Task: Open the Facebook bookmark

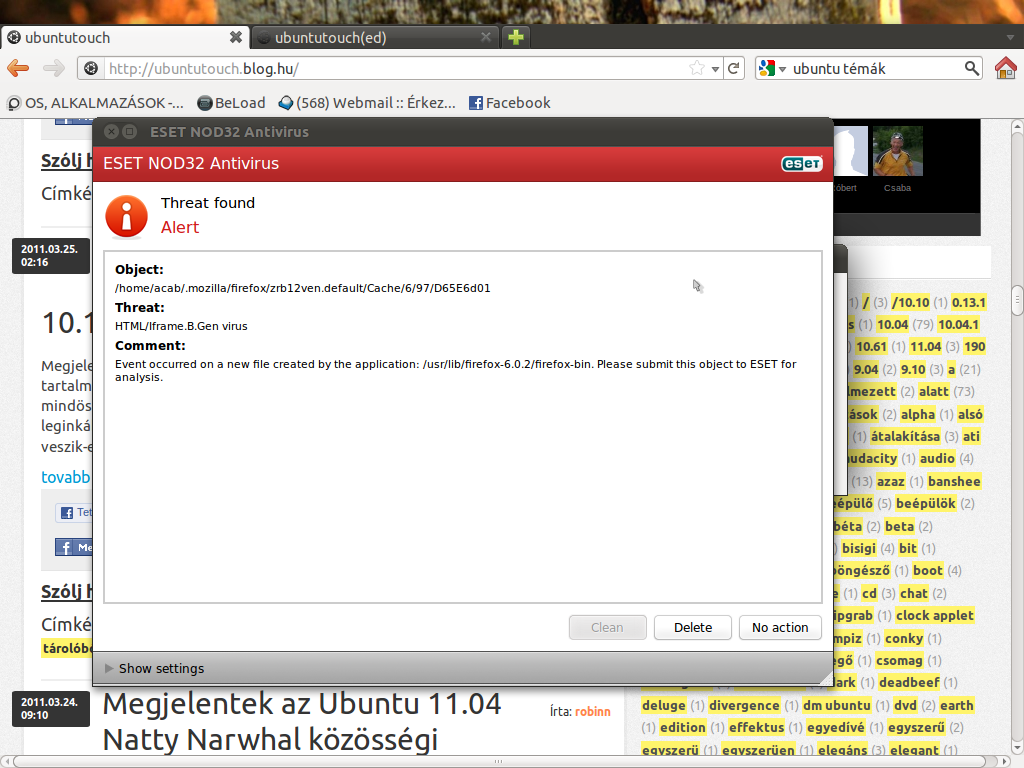Action: point(510,103)
